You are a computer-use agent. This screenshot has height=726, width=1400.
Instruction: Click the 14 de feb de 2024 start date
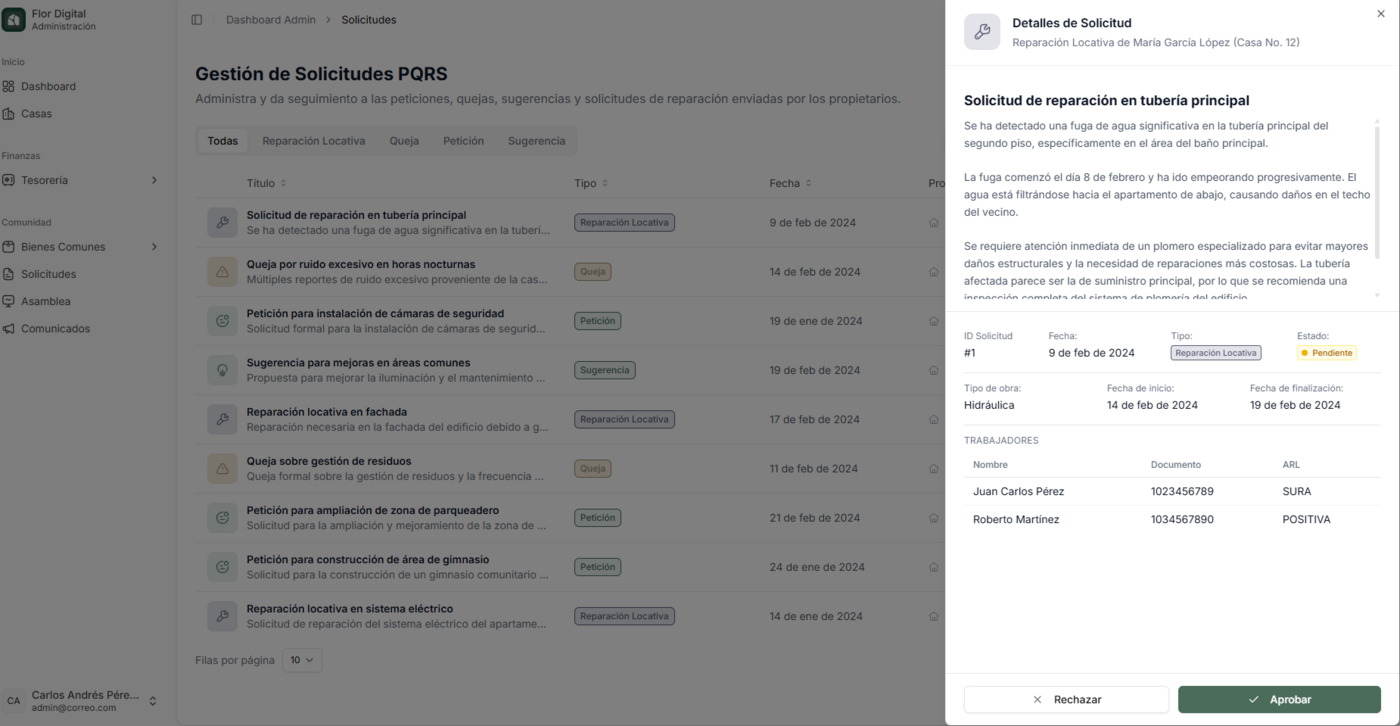tap(1152, 405)
